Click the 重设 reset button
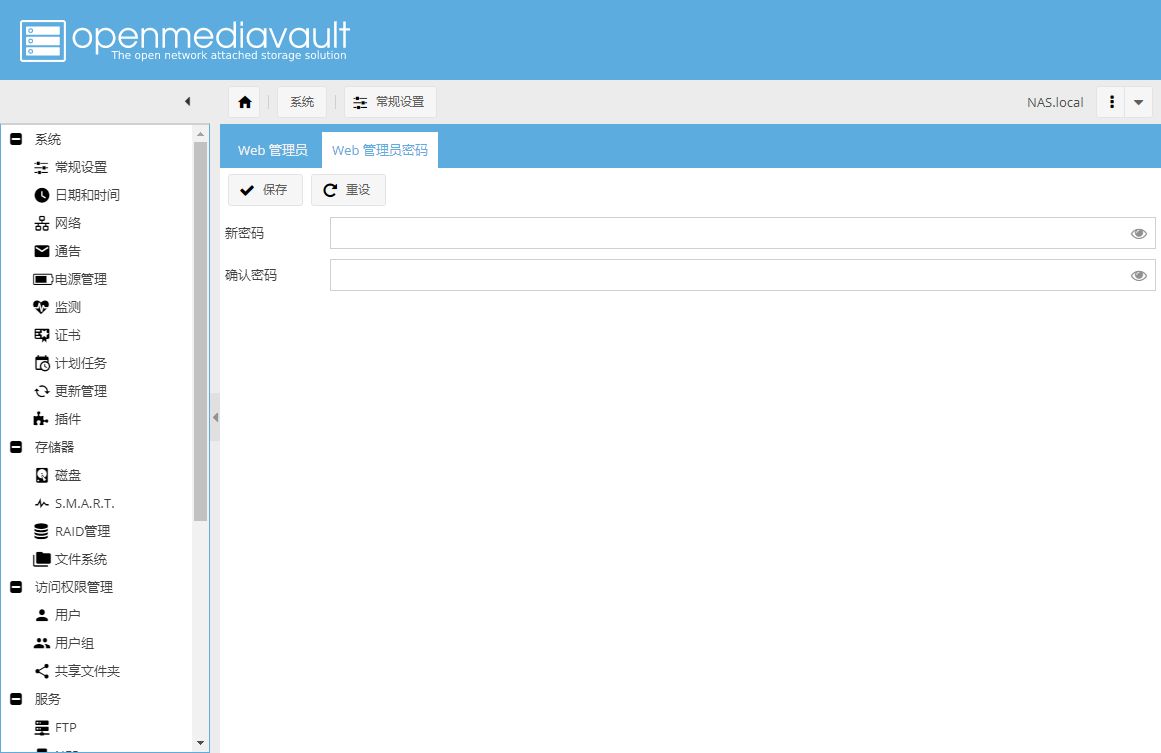Viewport: 1161px width, 753px height. pyautogui.click(x=348, y=190)
